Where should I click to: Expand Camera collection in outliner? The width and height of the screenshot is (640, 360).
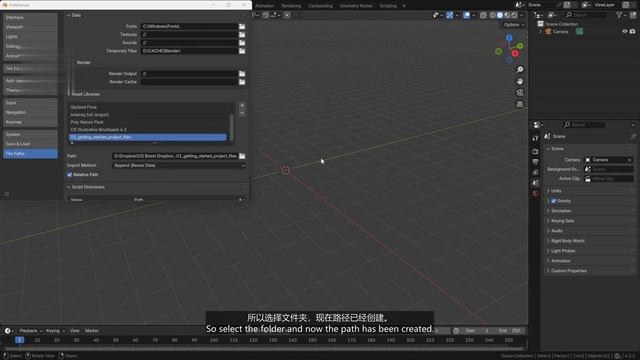tap(540, 31)
